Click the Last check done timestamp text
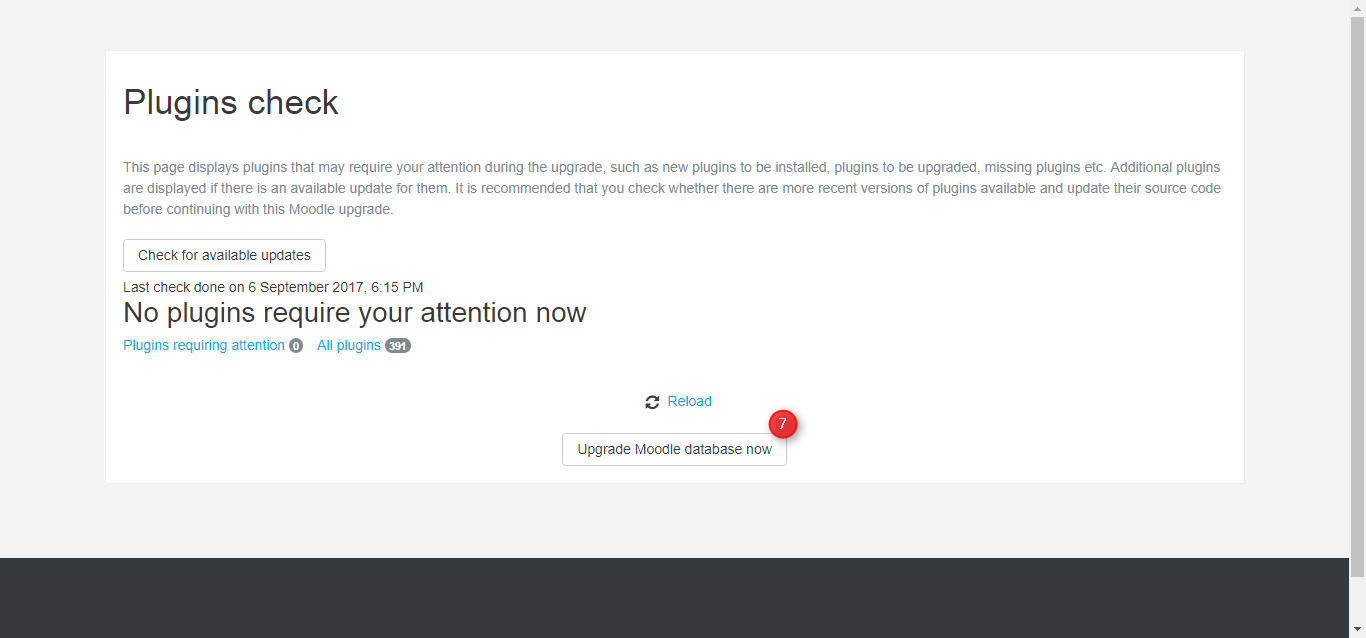The width and height of the screenshot is (1366, 638). 273,287
